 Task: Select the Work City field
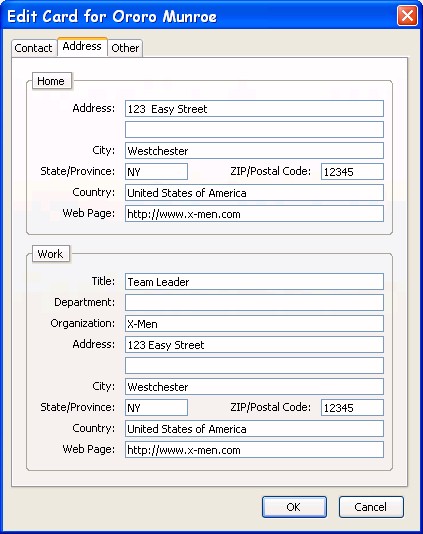254,387
